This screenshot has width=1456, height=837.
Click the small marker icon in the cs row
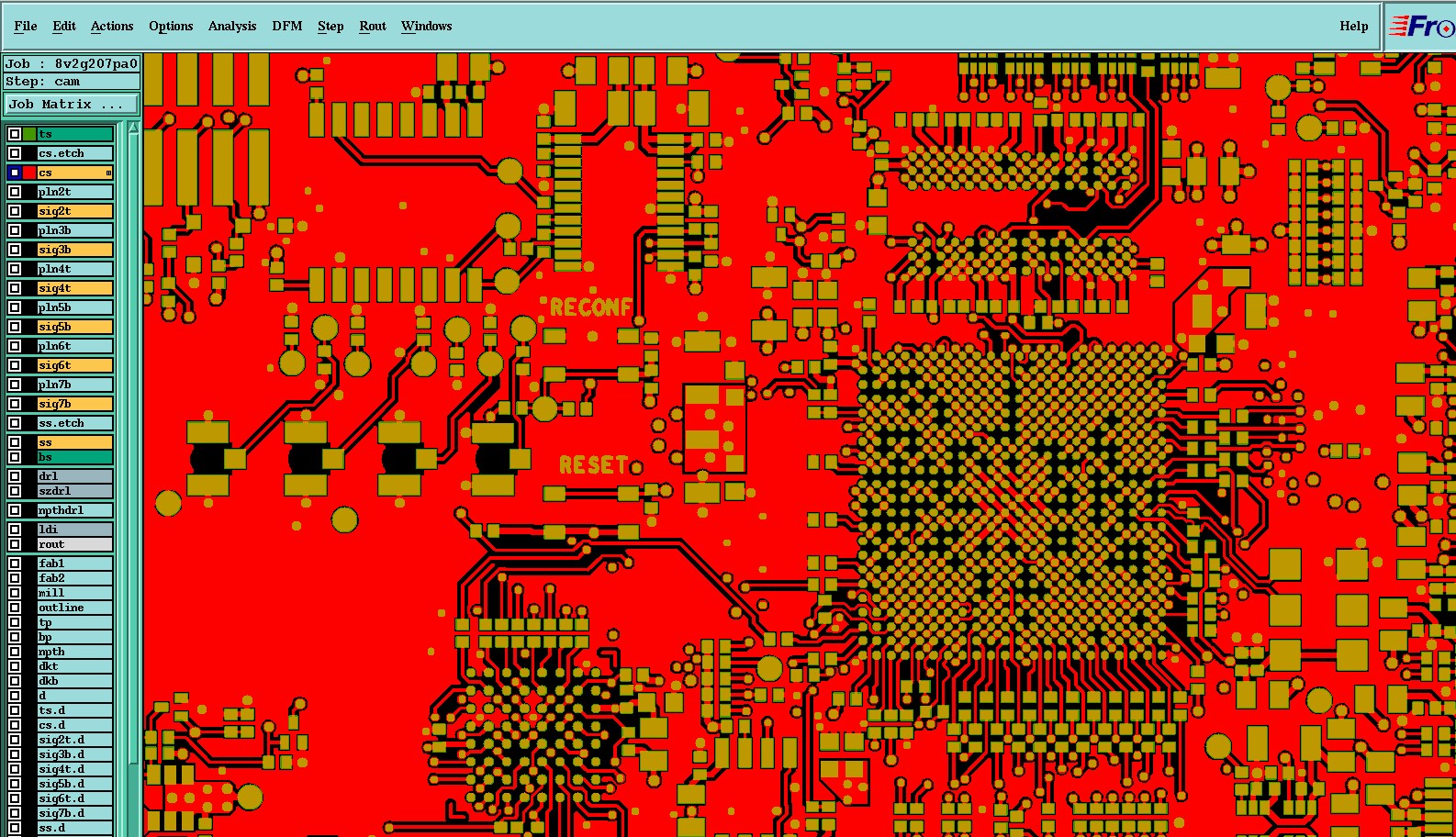pyautogui.click(x=108, y=173)
